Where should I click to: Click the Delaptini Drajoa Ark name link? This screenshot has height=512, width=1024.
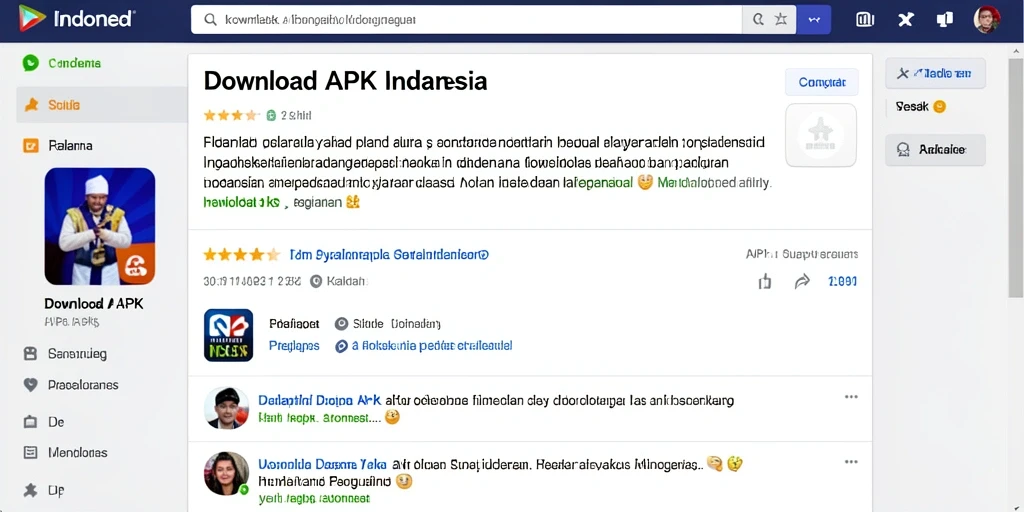tap(319, 400)
